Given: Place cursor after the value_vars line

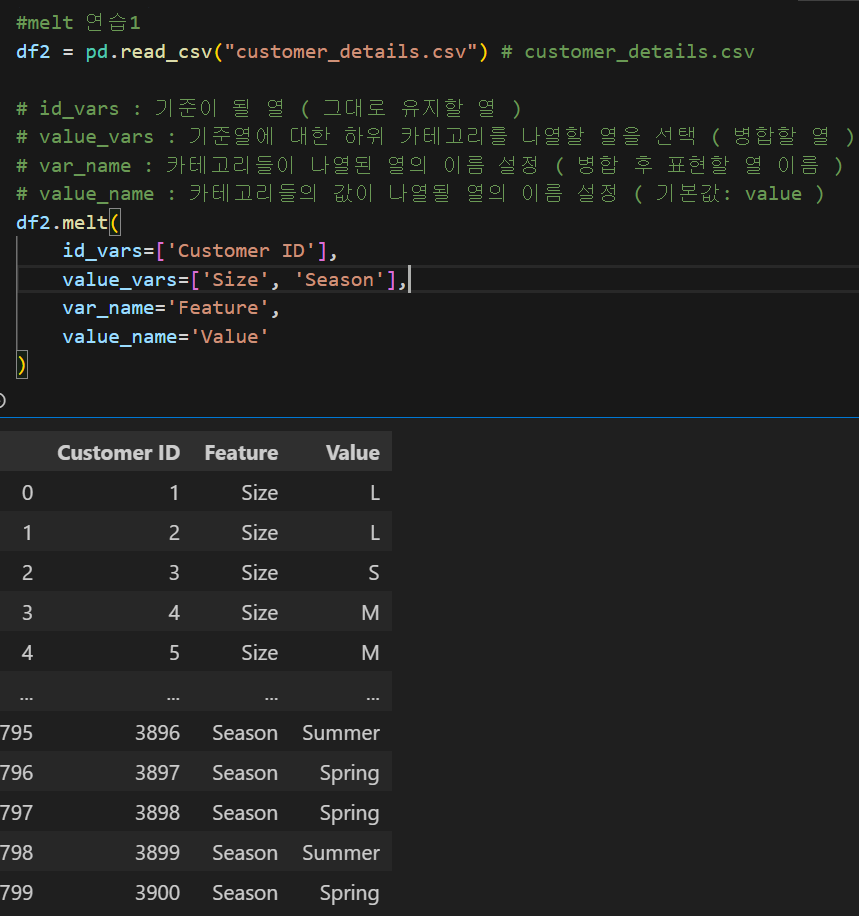Looking at the screenshot, I should point(408,280).
